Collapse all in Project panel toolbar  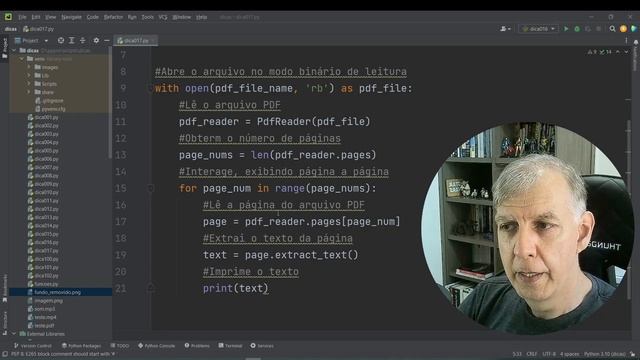(83, 40)
